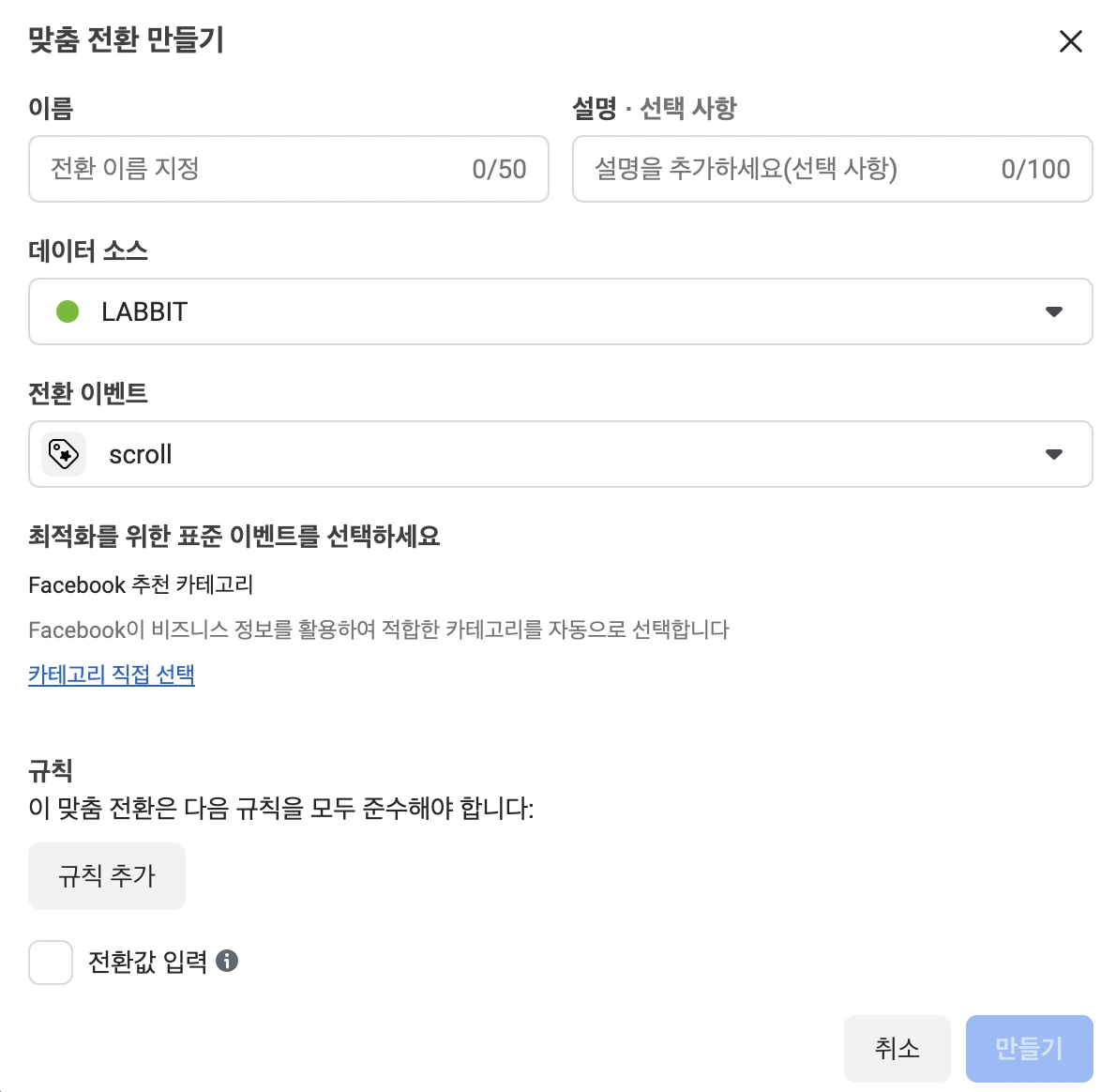Click the X icon to close the dialog
The height and width of the screenshot is (1092, 1116).
pos(1070,41)
